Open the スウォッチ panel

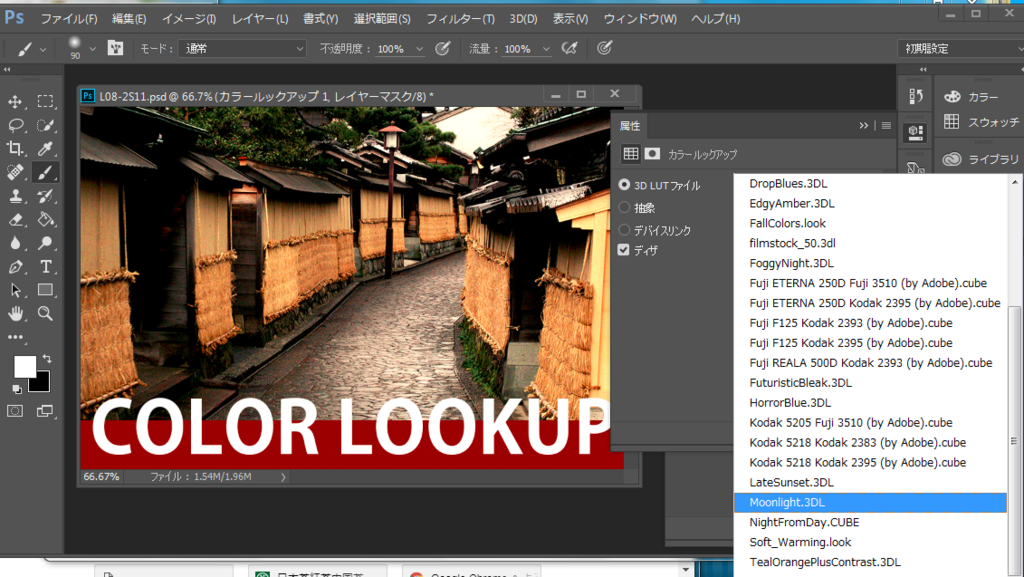coord(980,122)
